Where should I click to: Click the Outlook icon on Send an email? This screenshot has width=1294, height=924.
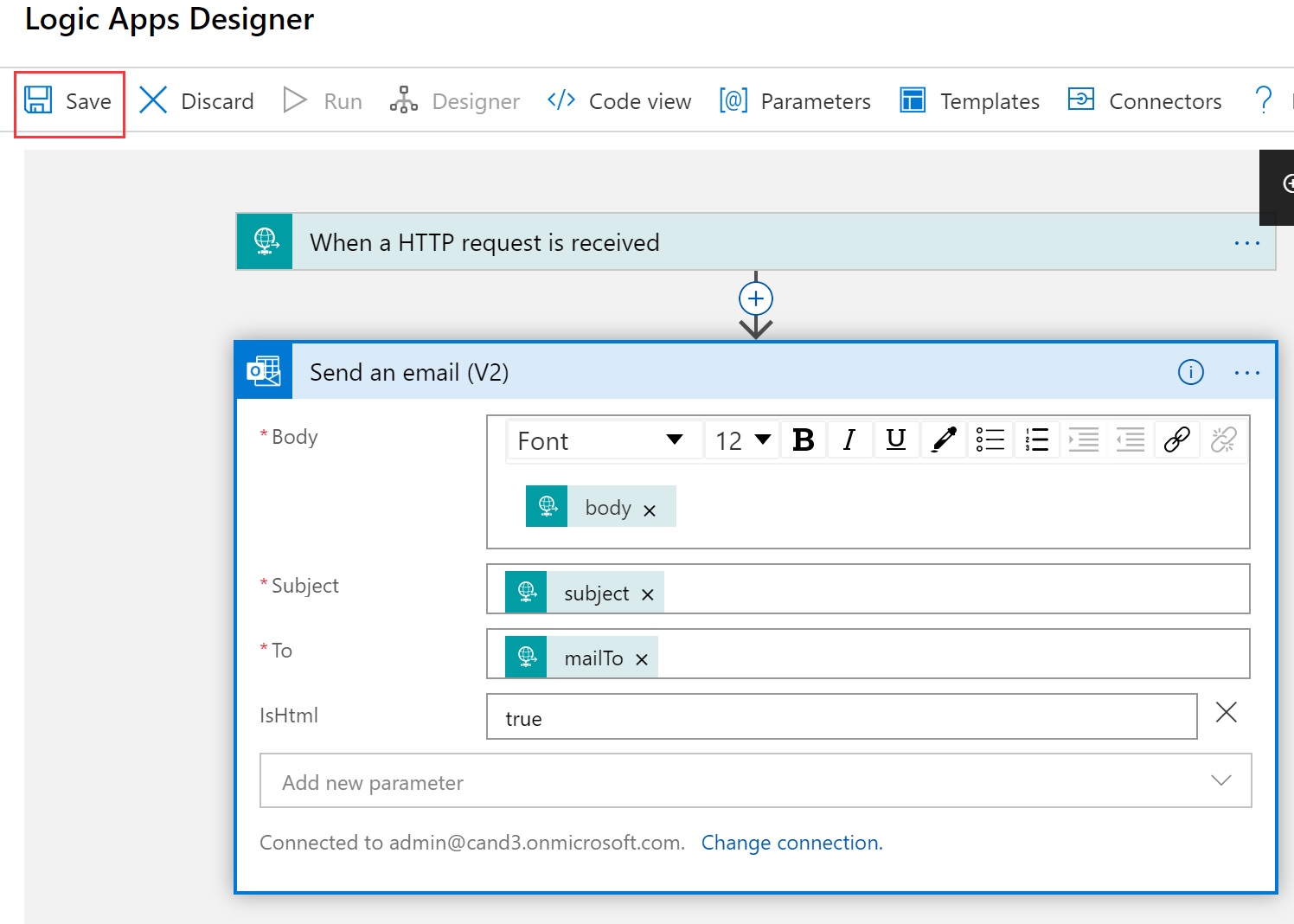264,372
